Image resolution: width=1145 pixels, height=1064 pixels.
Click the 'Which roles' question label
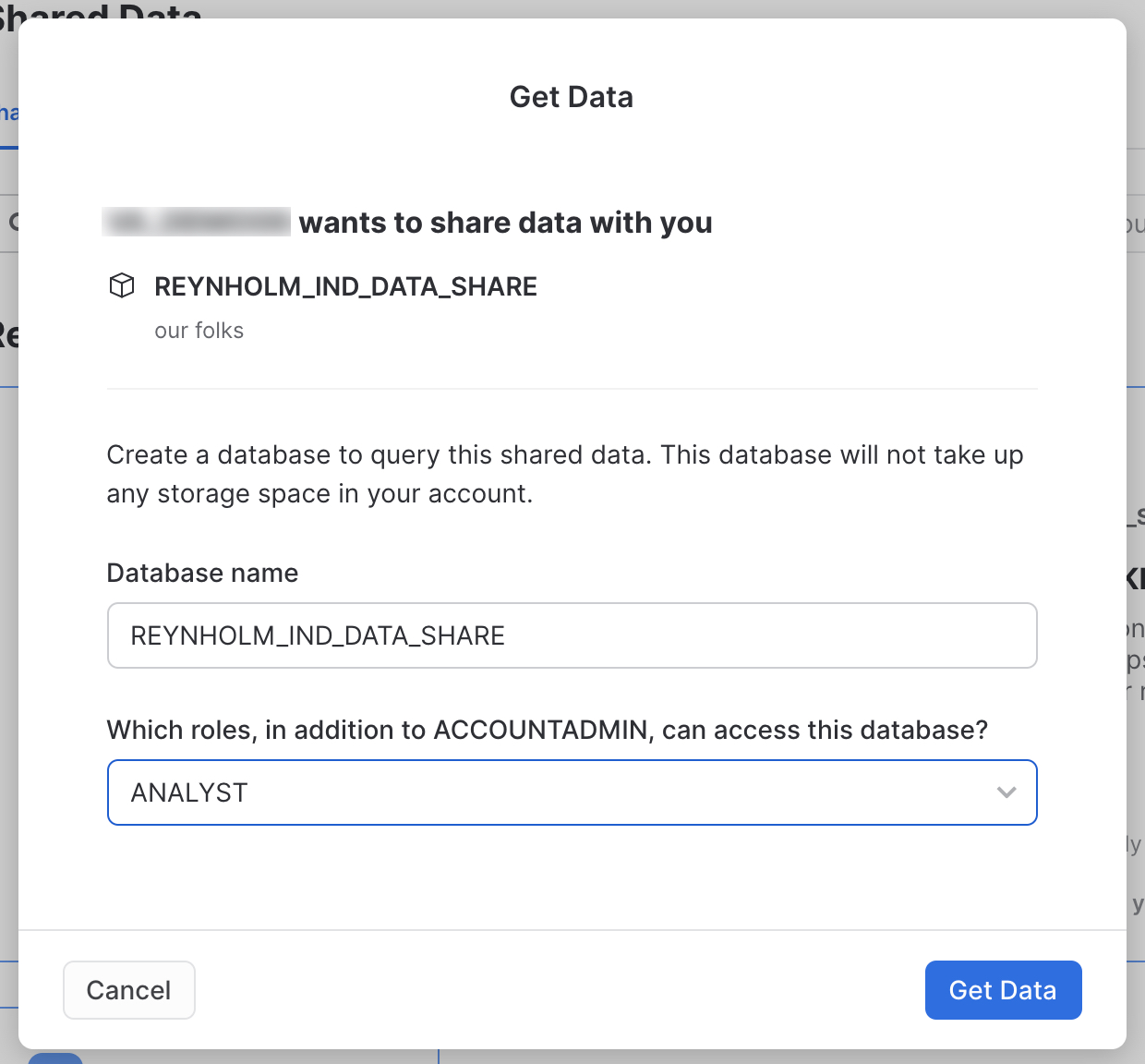click(547, 730)
